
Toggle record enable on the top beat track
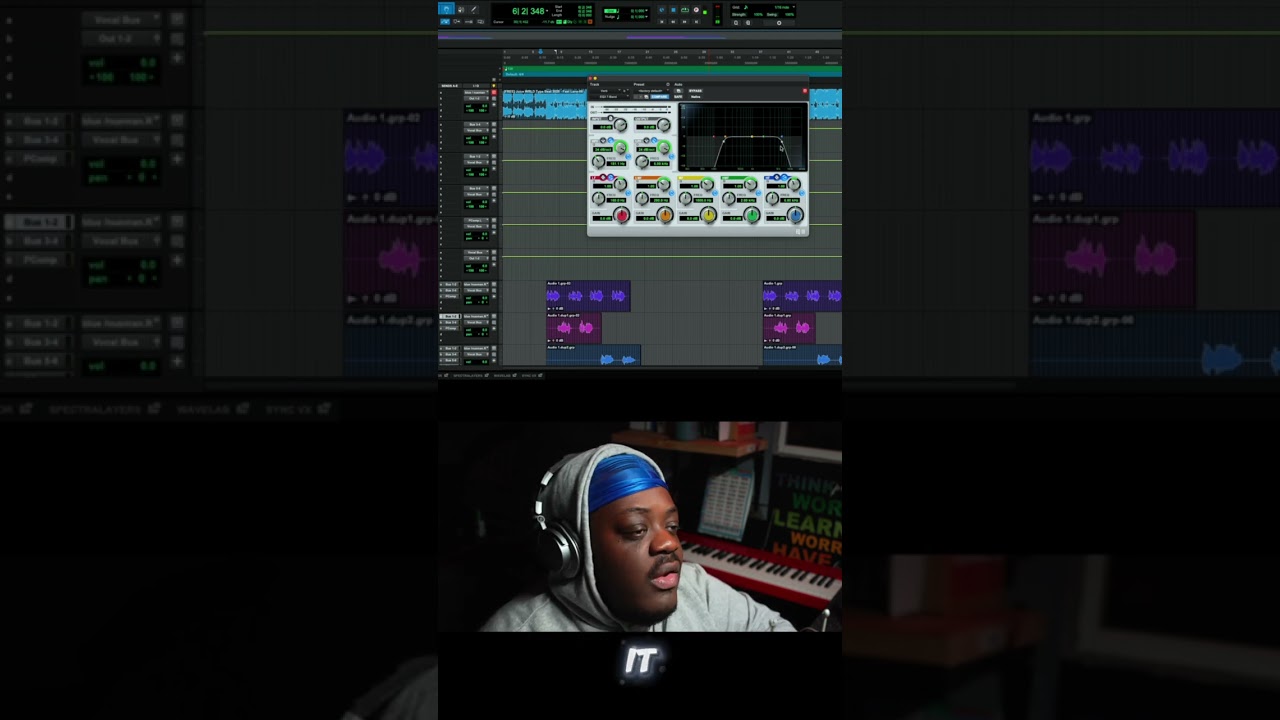pos(494,92)
